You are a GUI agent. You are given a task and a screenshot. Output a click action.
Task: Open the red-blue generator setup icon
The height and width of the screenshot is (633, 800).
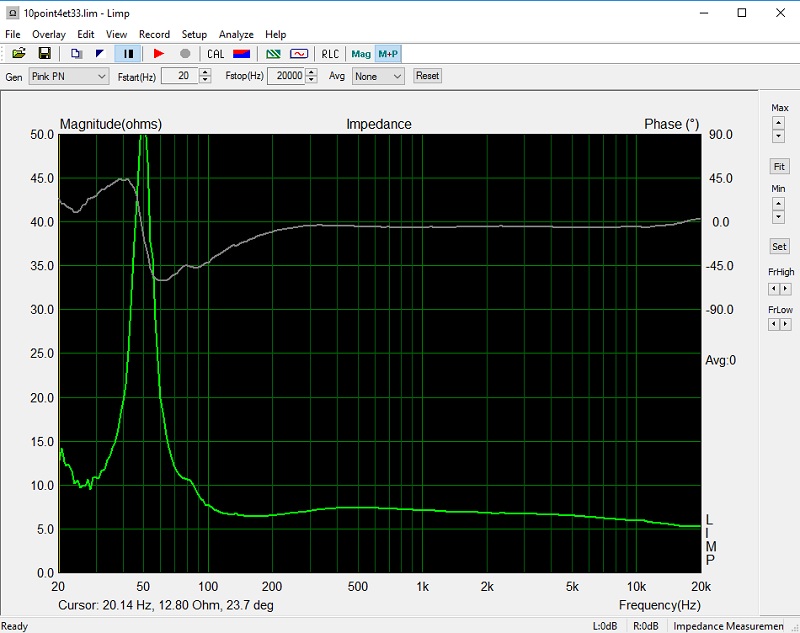point(241,54)
